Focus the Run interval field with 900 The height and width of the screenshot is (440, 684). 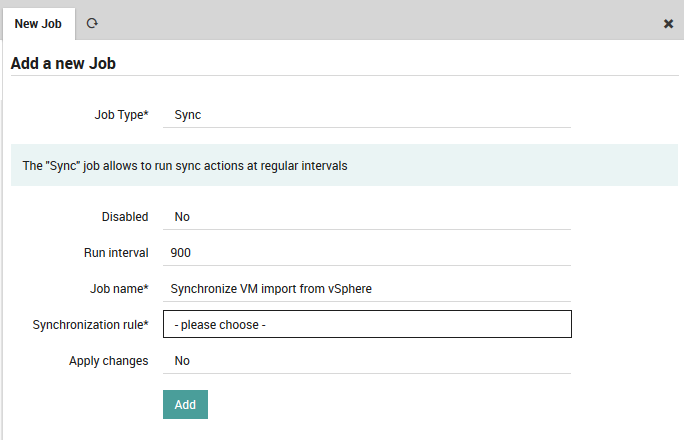tap(366, 253)
